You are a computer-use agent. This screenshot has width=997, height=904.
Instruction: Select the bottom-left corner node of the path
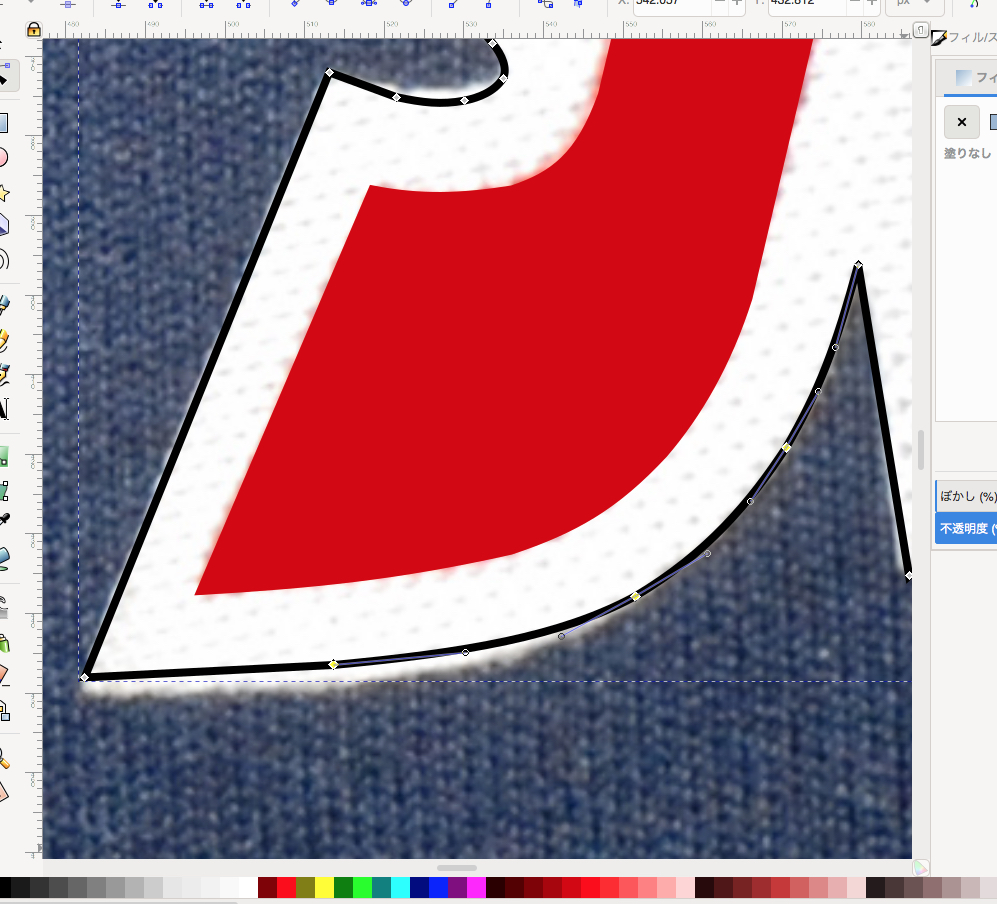pyautogui.click(x=85, y=677)
